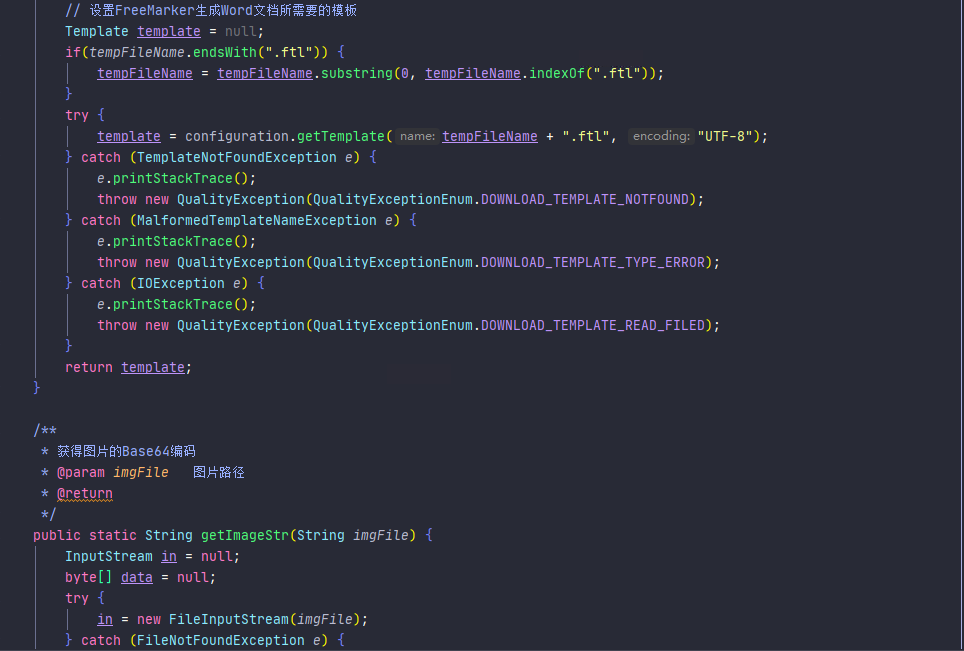
Task: Click the 'name:' parameter hint
Action: [417, 136]
